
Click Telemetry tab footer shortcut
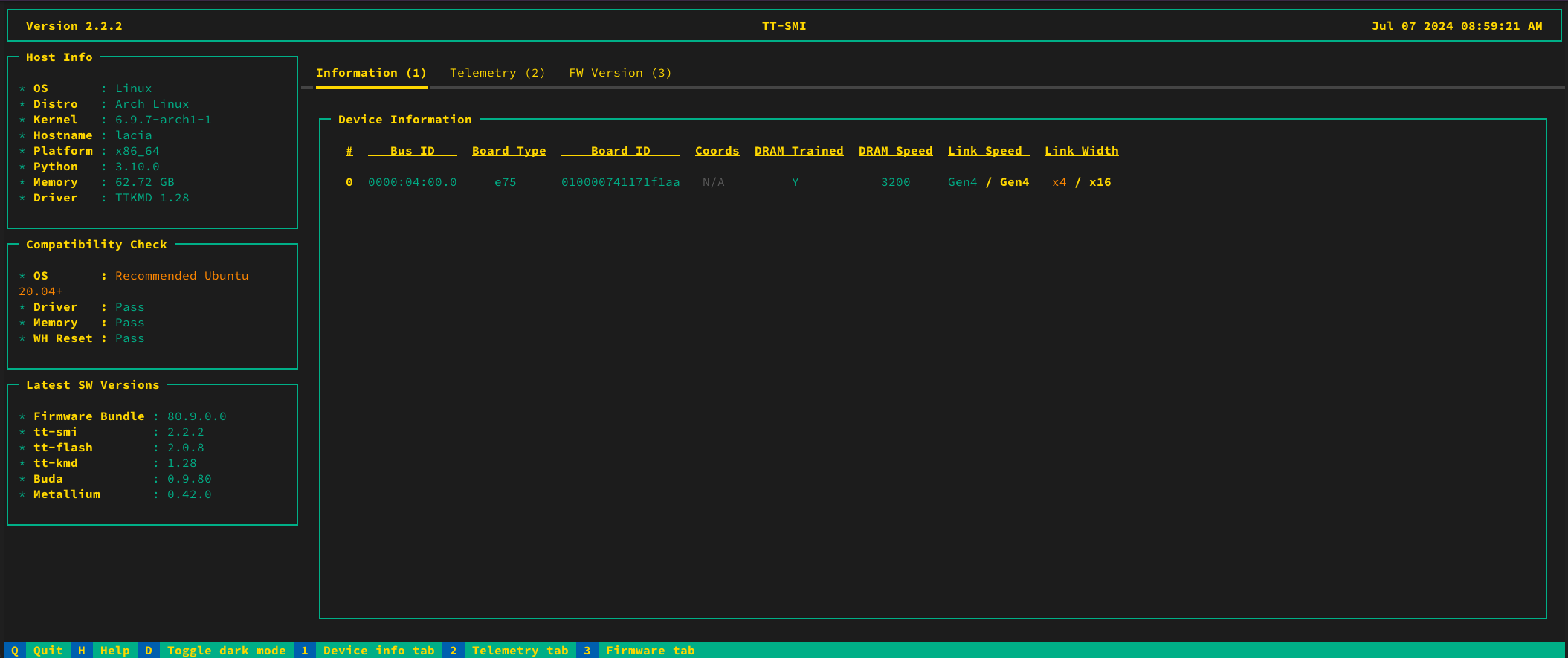520,650
